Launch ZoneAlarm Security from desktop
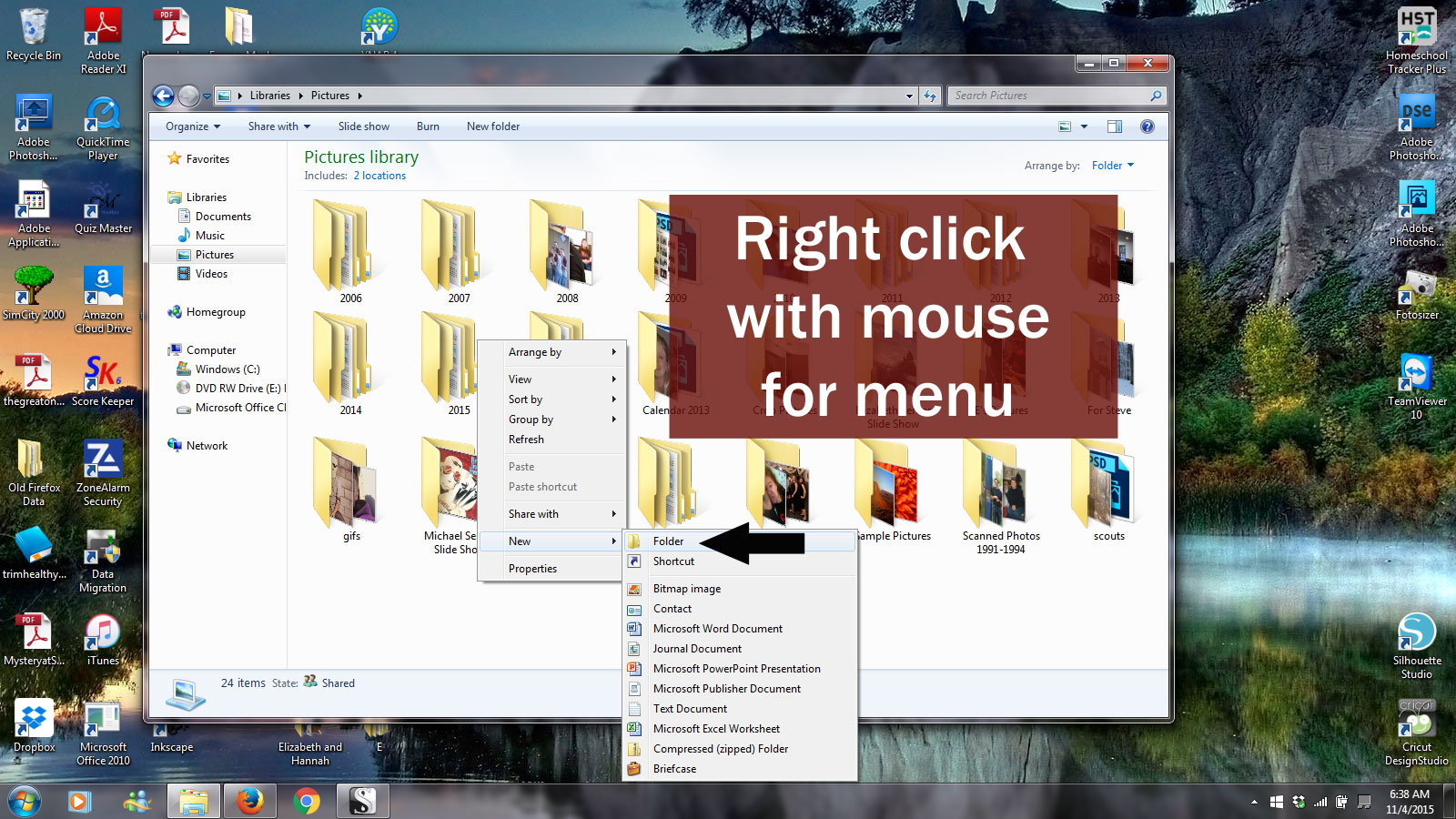 [103, 473]
